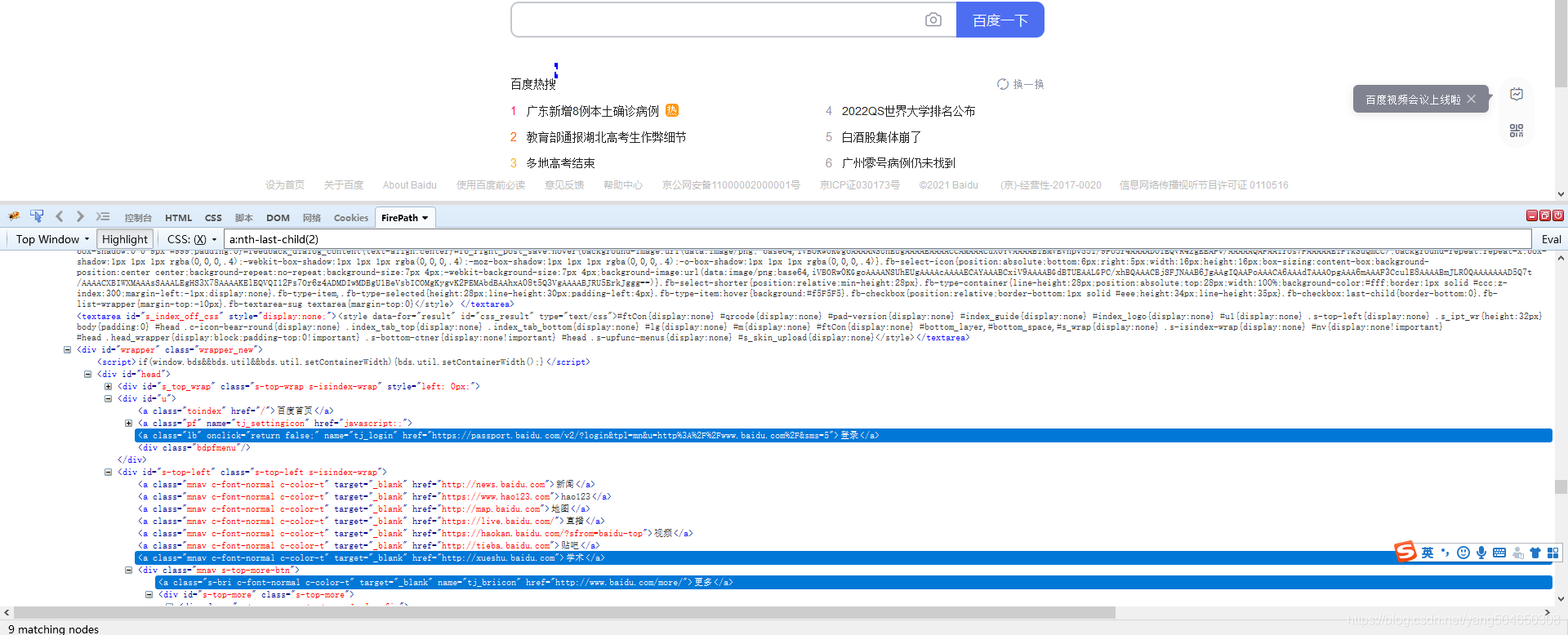
Task: Deactivate Firebug with the power button
Action: (1558, 215)
